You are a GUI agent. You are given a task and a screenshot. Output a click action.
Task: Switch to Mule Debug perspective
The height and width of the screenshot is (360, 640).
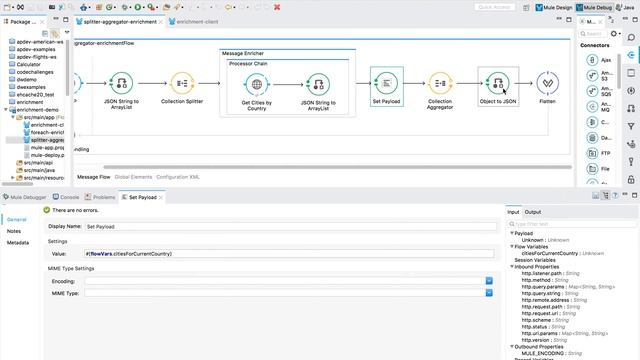coord(594,7)
